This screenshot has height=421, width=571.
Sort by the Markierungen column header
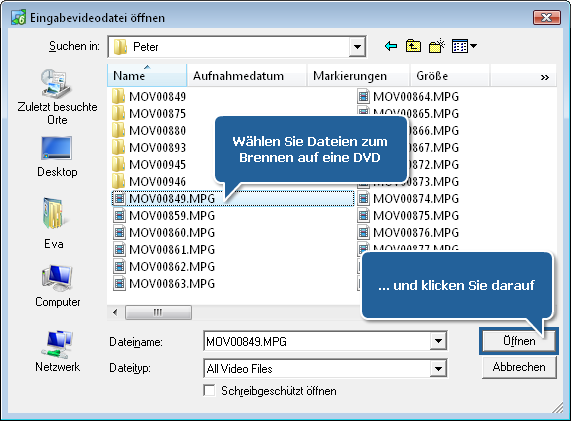359,75
